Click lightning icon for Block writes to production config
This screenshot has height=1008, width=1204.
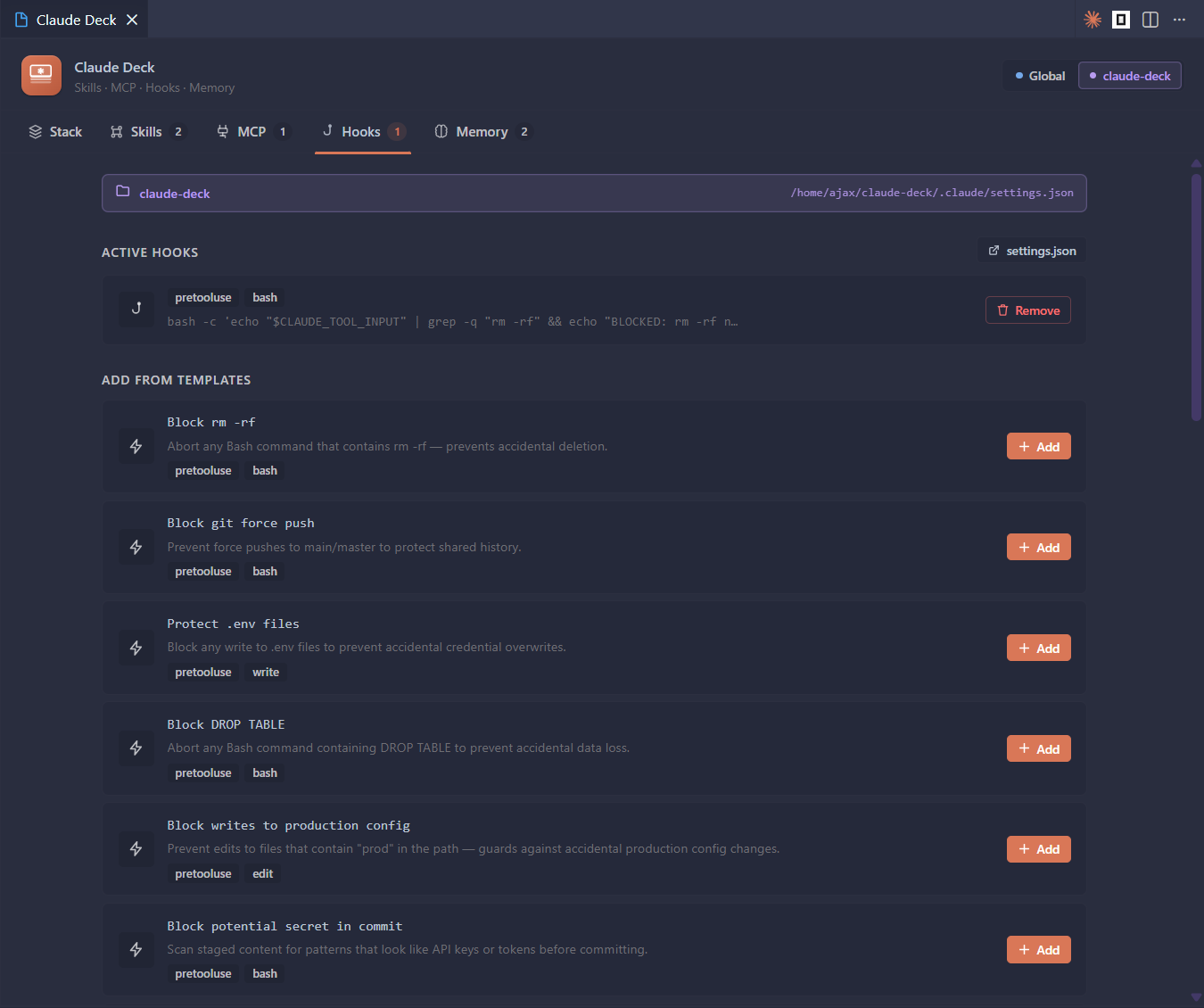(x=136, y=849)
